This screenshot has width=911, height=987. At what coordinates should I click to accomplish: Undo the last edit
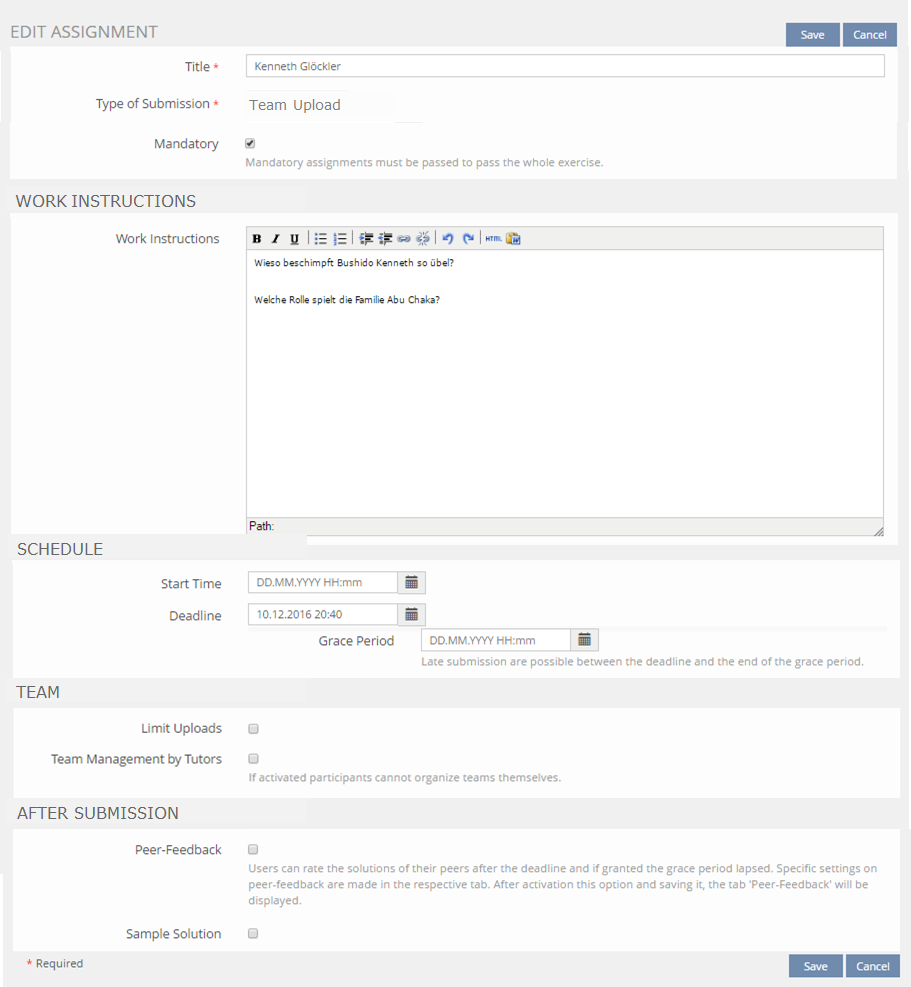(x=448, y=239)
